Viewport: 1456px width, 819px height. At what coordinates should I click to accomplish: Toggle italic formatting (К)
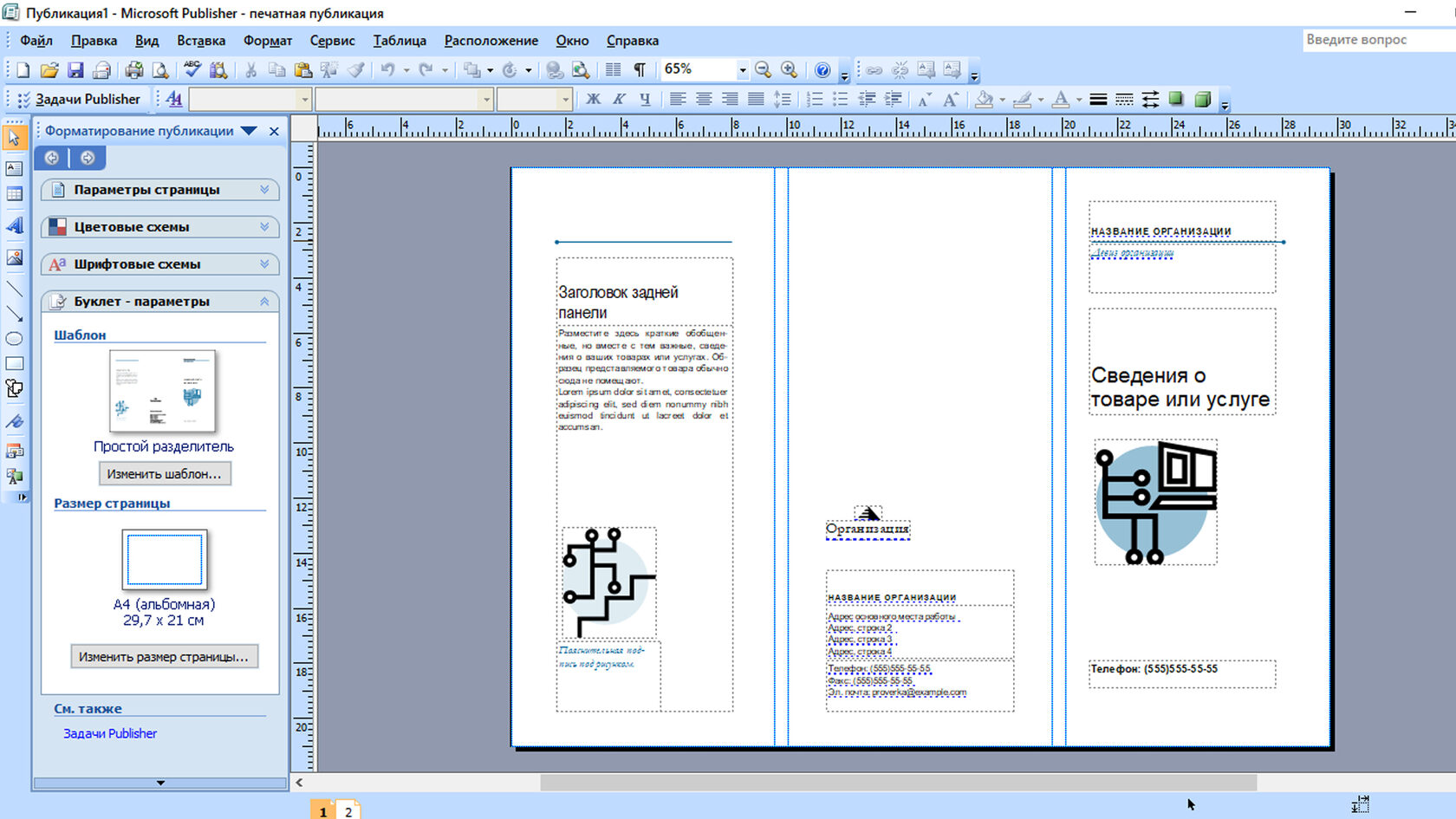619,100
